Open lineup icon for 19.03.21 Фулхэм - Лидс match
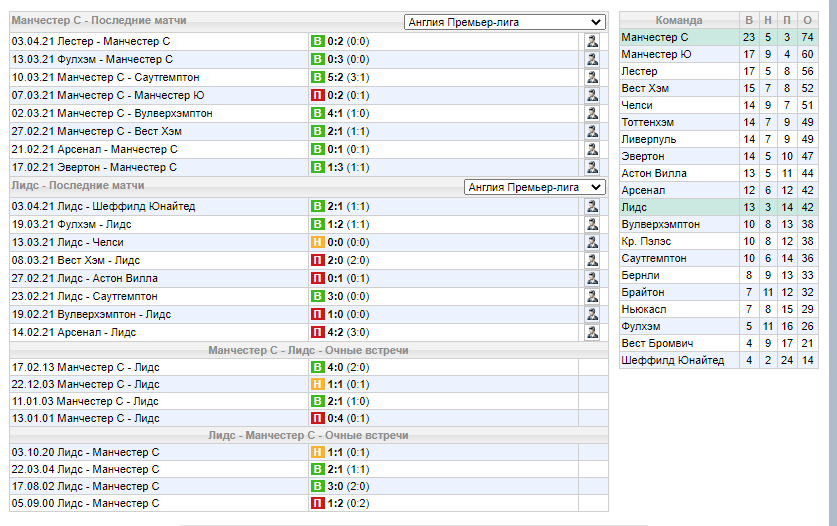837x526 pixels. click(592, 224)
